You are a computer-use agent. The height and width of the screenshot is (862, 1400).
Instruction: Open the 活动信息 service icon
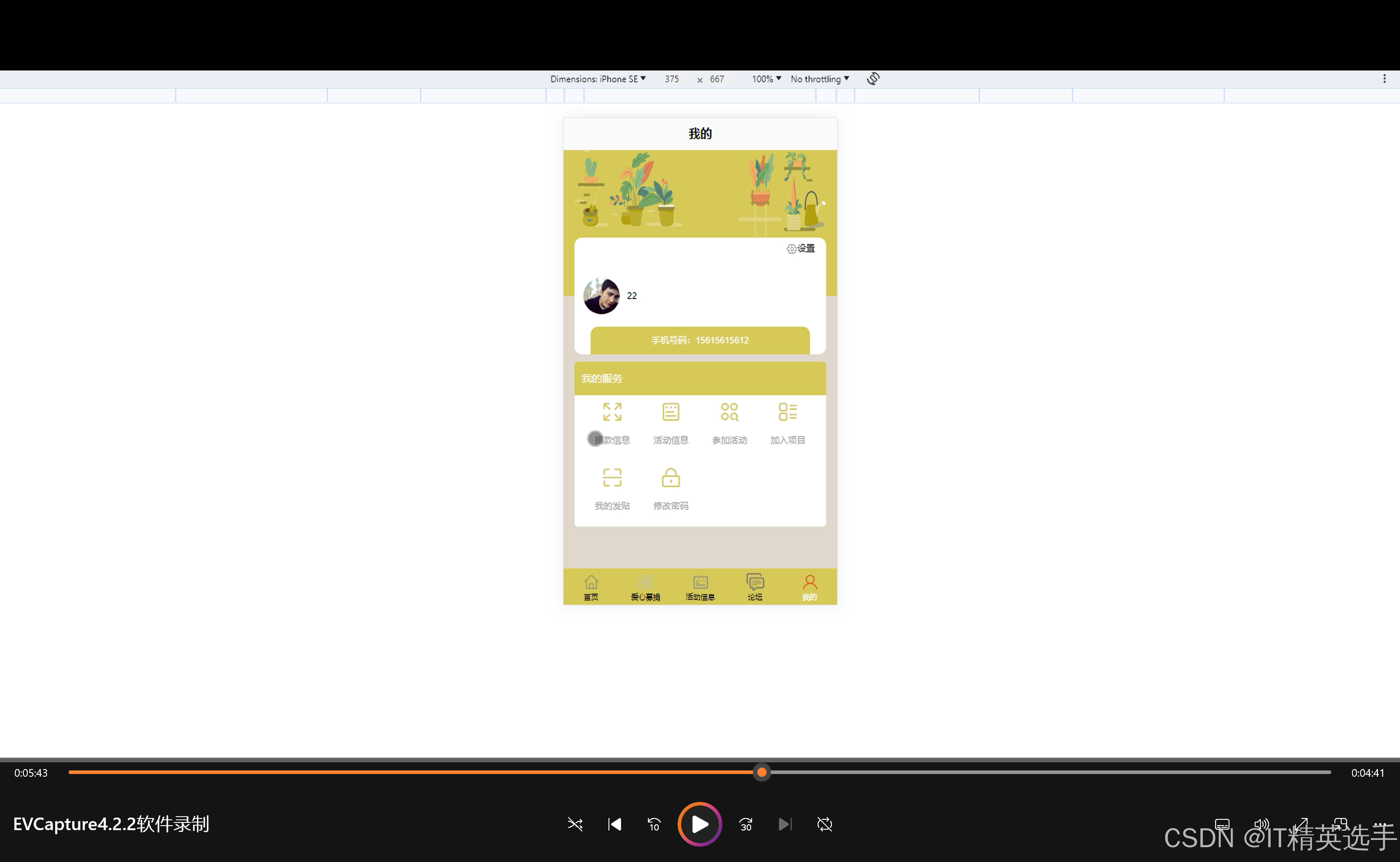click(x=671, y=412)
